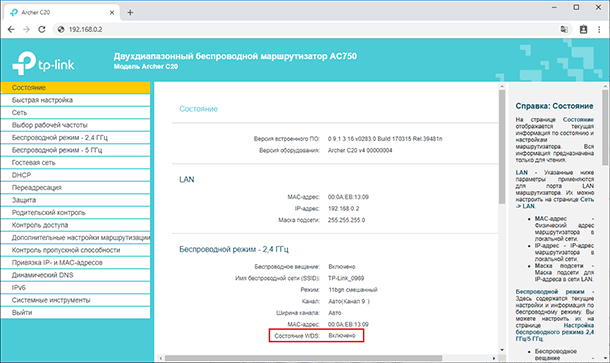This screenshot has width=610, height=363.
Task: Open the DHCP menu item
Action: pos(75,175)
